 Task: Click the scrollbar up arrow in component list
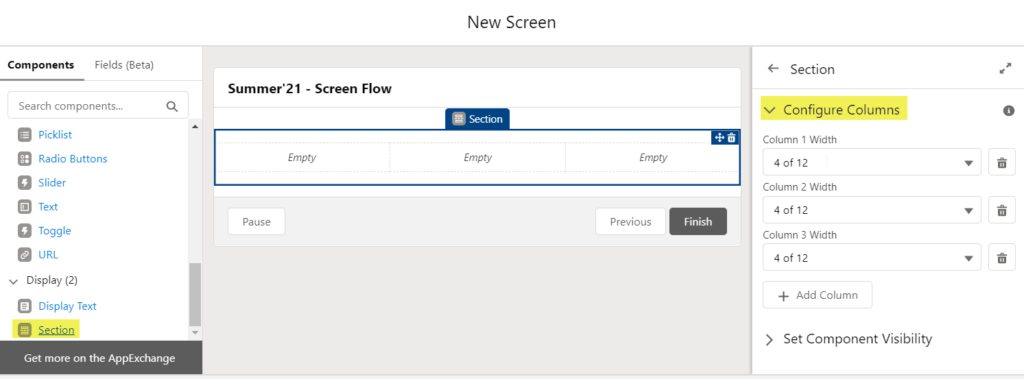(195, 126)
